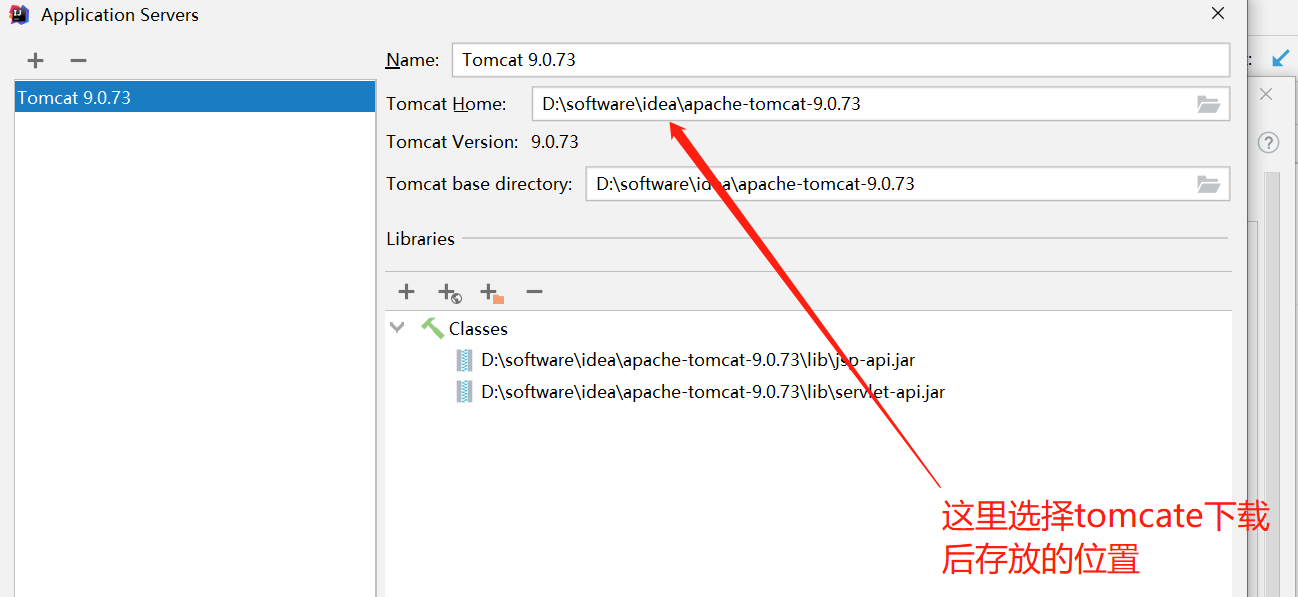1298x597 pixels.
Task: Select Tomcat 9.0.73 in server list
Action: pos(195,98)
